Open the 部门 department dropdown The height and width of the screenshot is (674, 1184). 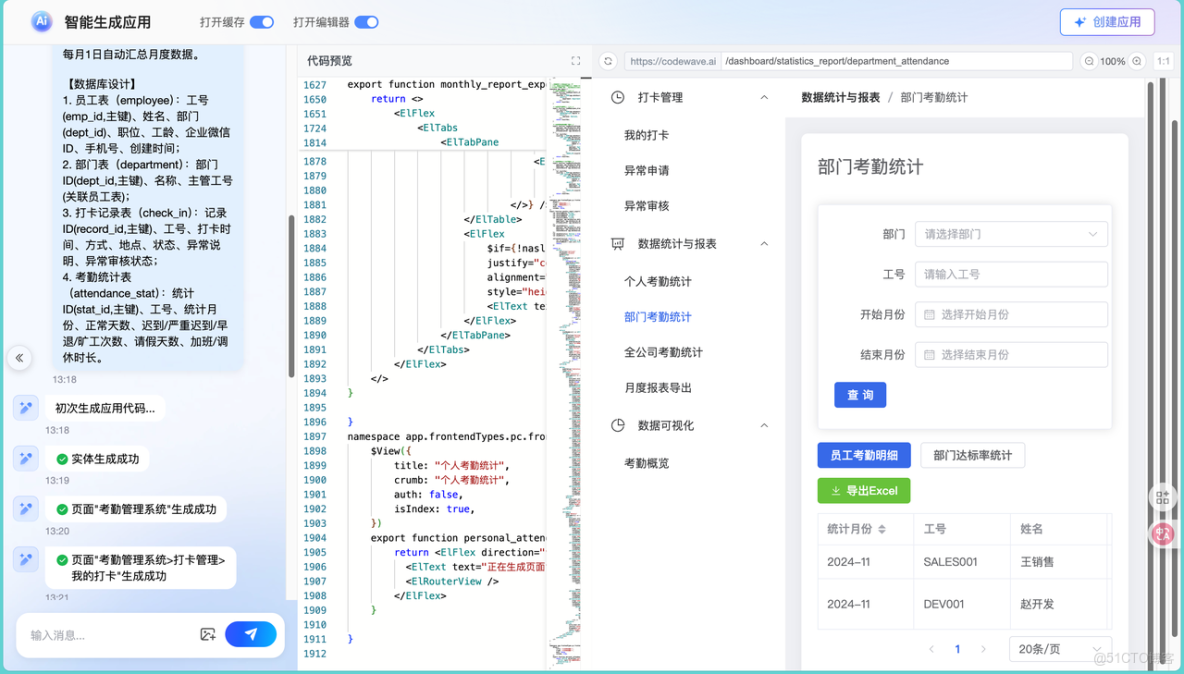1011,233
